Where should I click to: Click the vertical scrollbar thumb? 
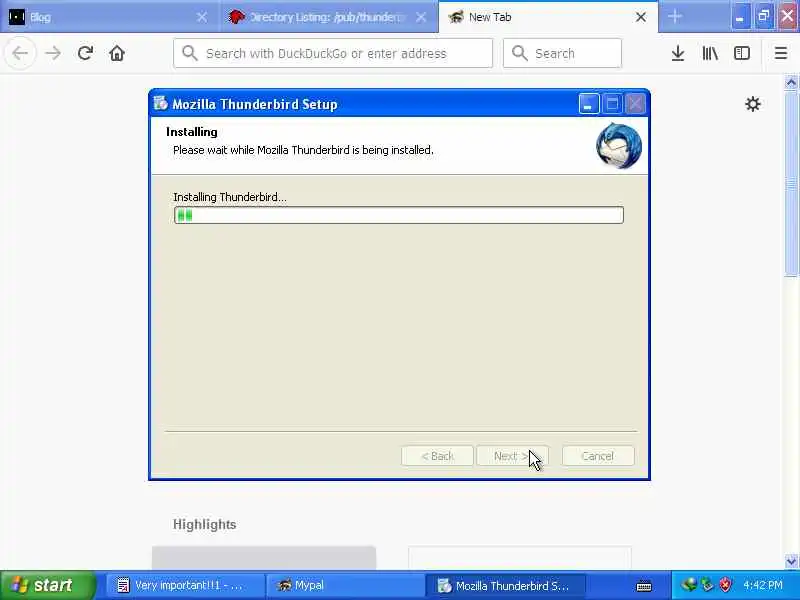click(791, 184)
